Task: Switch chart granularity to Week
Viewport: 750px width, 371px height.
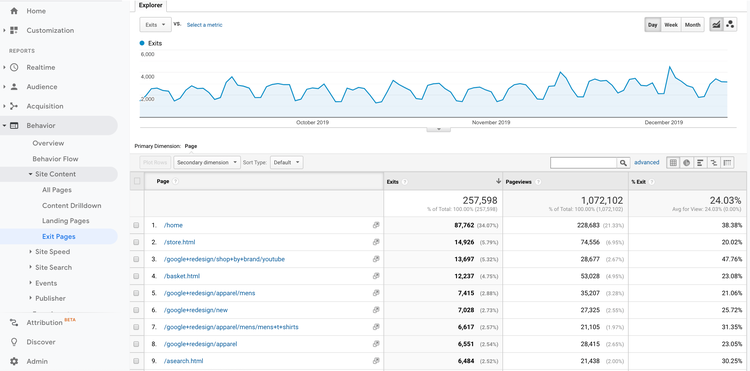Action: pos(671,25)
